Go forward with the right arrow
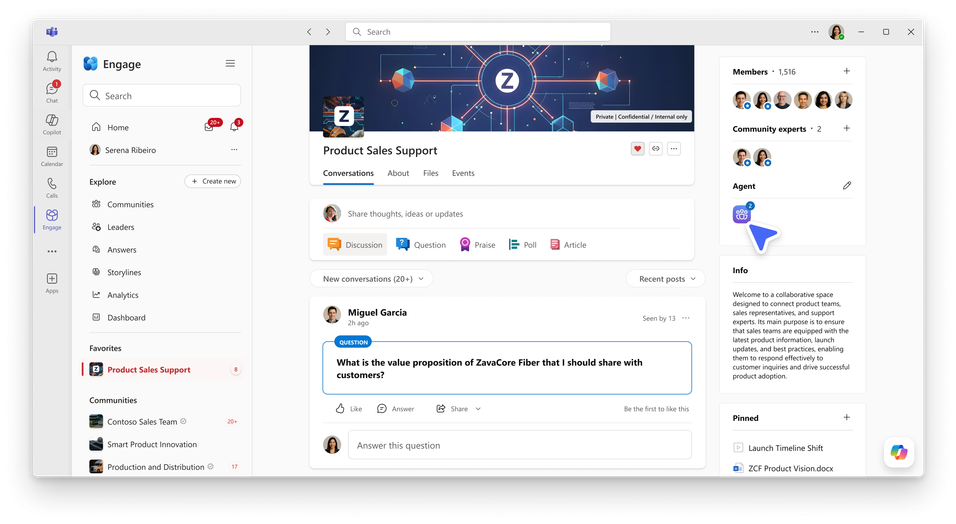Screen dimensions: 956x524 click(328, 32)
